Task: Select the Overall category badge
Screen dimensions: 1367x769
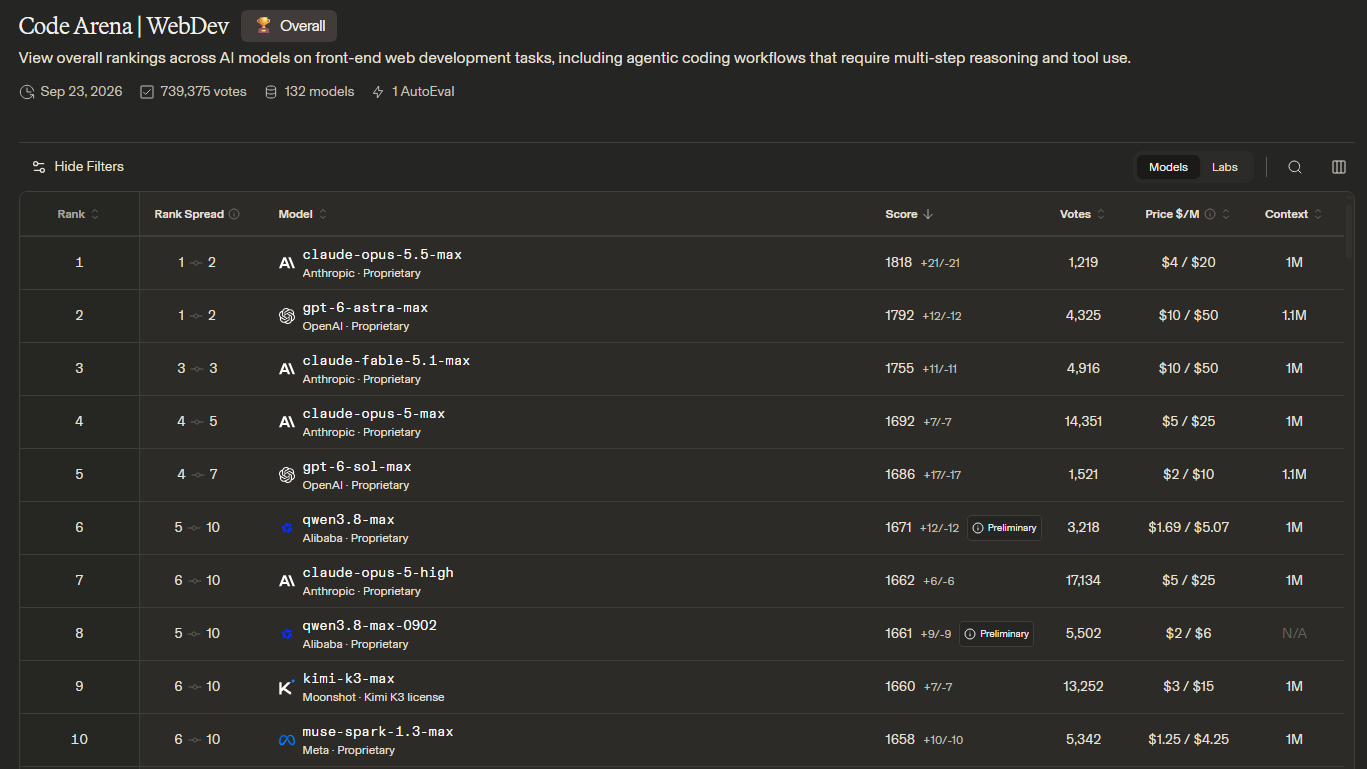Action: click(x=289, y=26)
